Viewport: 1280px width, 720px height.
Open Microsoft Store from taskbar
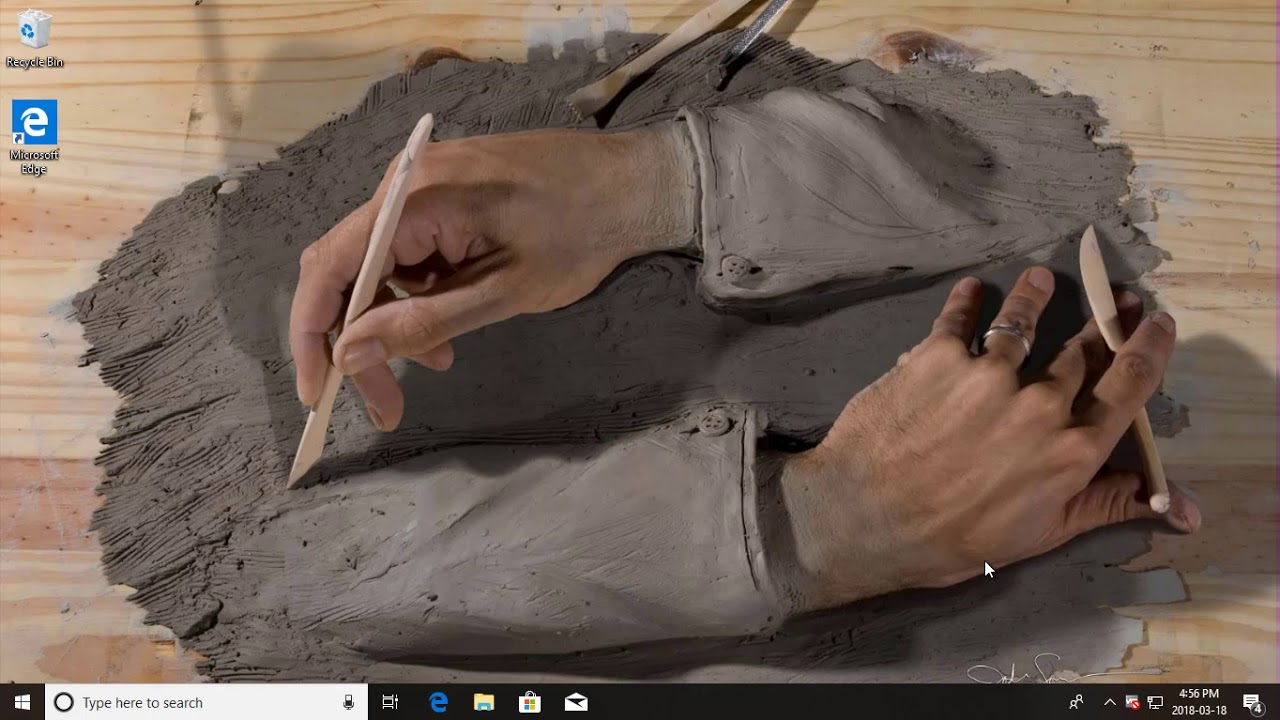point(530,702)
